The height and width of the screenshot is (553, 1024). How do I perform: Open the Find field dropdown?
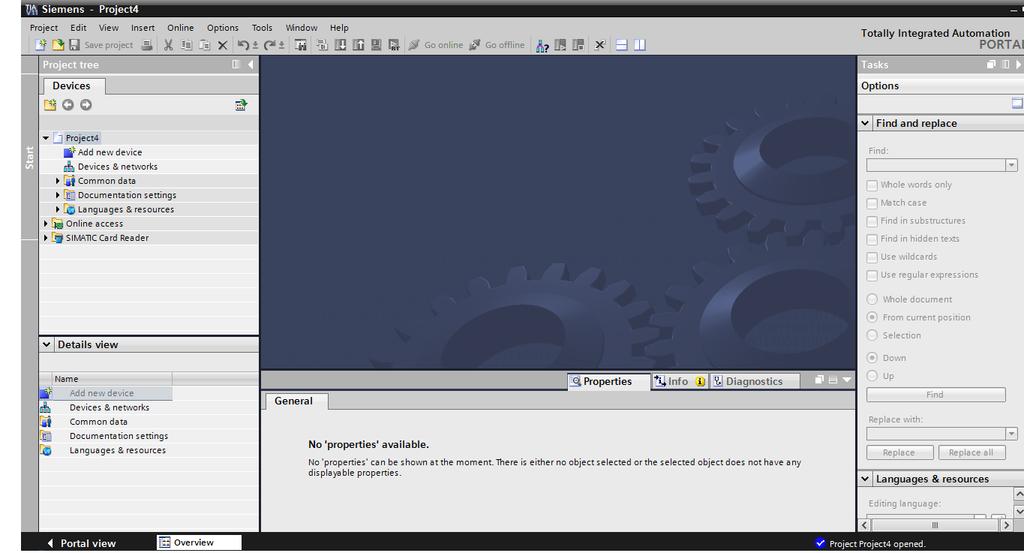[x=1011, y=165]
